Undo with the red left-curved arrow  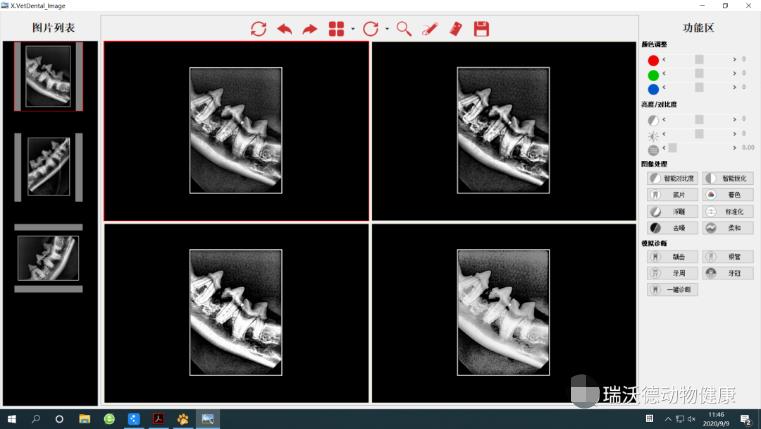pyautogui.click(x=284, y=29)
